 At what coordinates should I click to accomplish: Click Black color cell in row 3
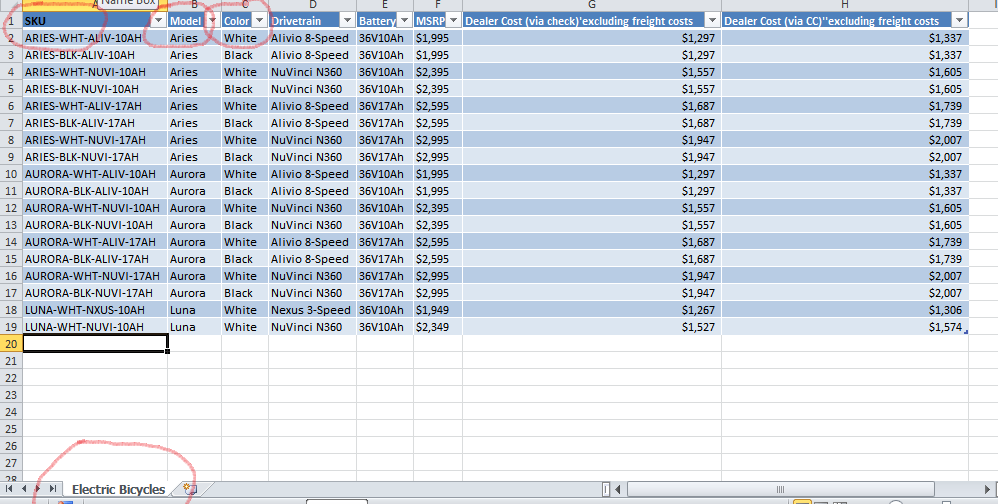(245, 55)
